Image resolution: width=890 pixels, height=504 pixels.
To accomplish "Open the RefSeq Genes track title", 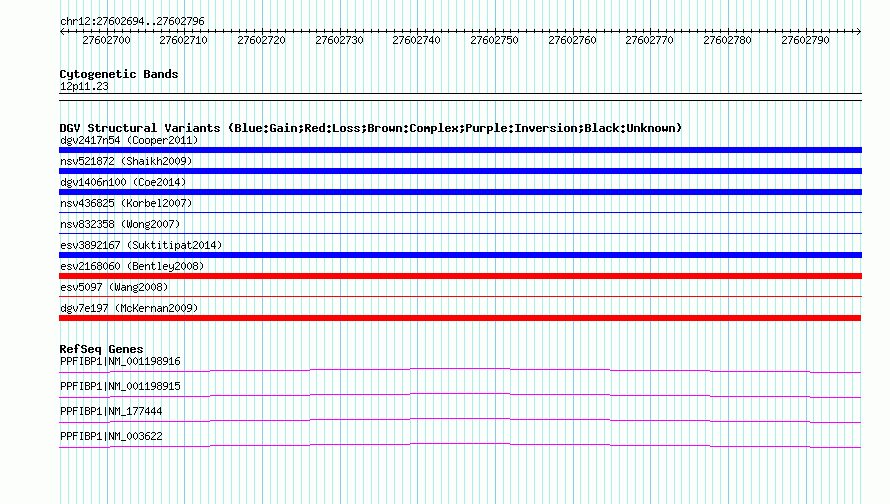I will coord(101,349).
